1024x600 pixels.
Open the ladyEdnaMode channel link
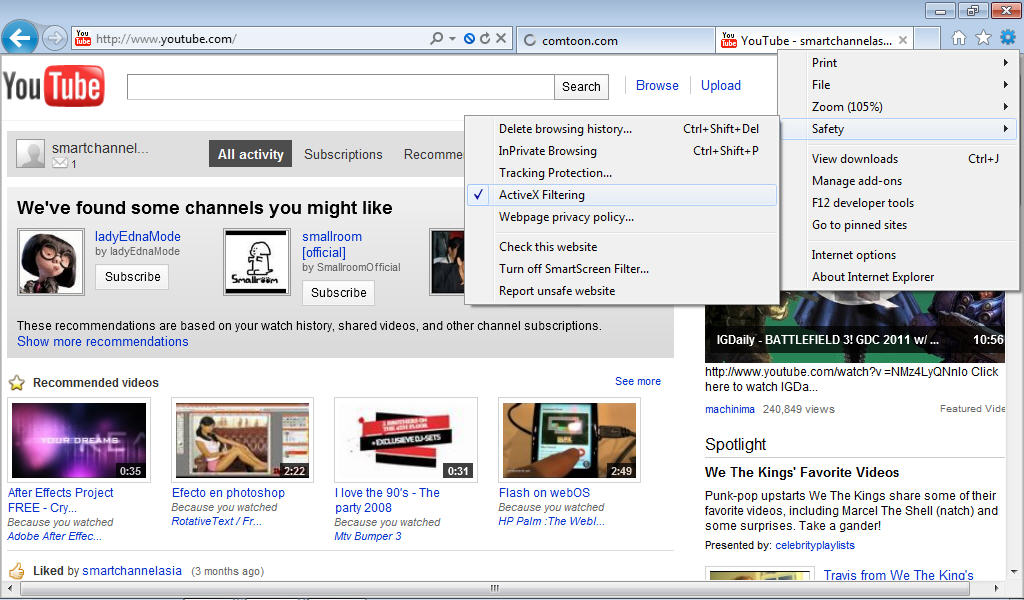(138, 236)
